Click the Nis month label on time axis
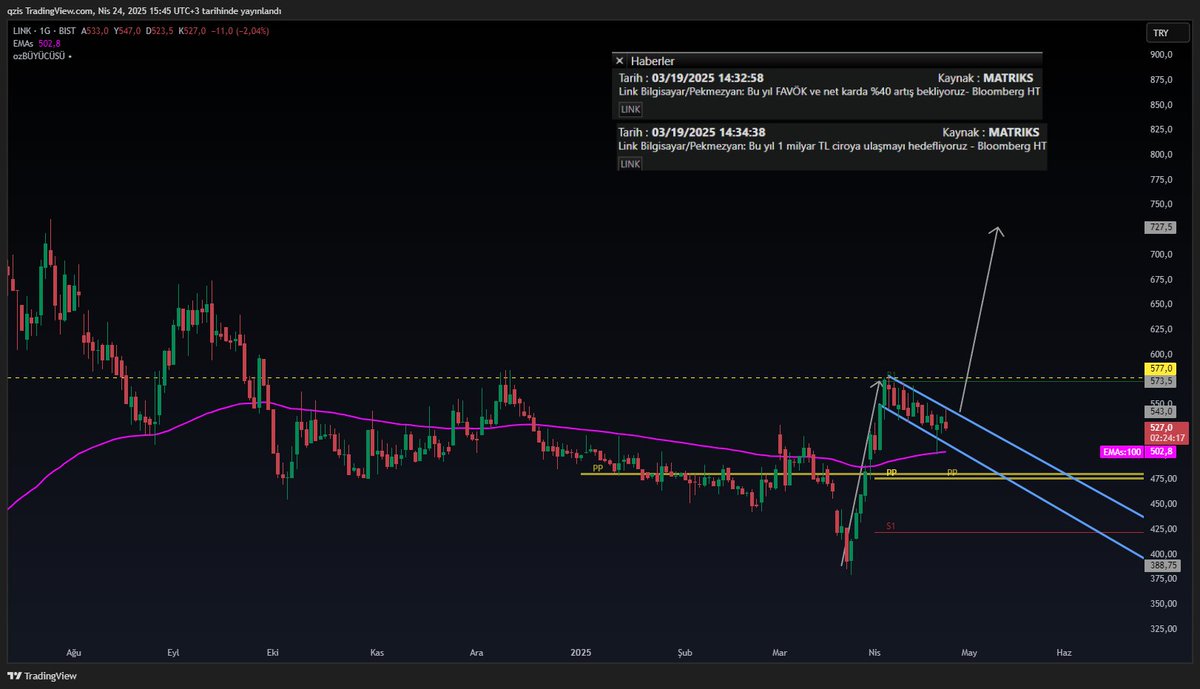Screen dimensions: 1200x689 876,652
